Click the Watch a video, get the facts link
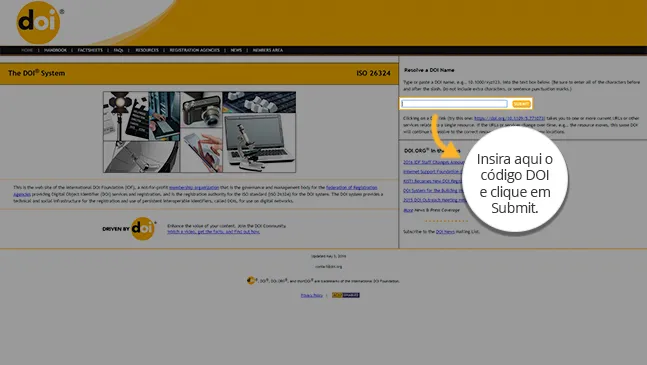The width and height of the screenshot is (647, 365). [213, 232]
